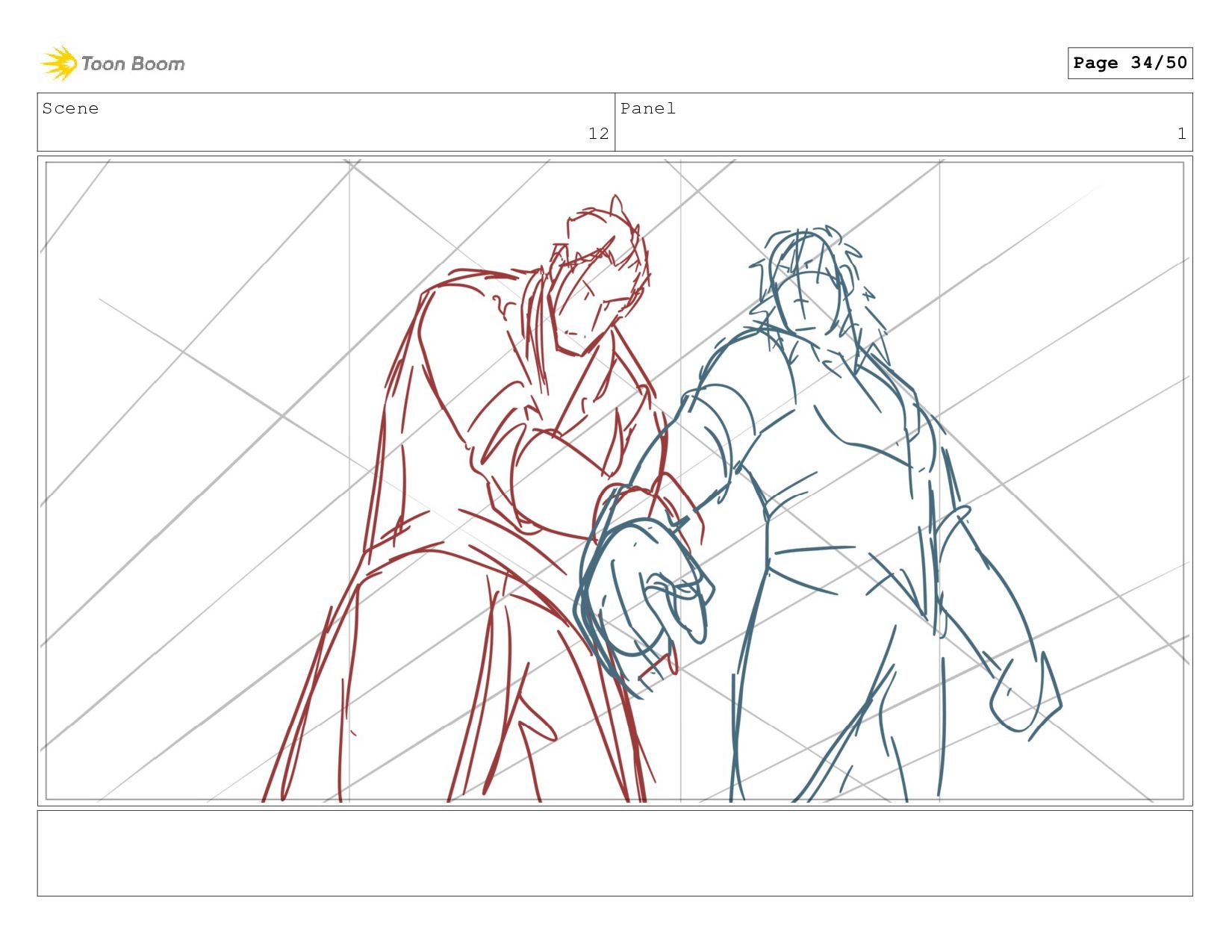The image size is (1232, 952).
Task: Click the Panel label
Action: point(648,108)
